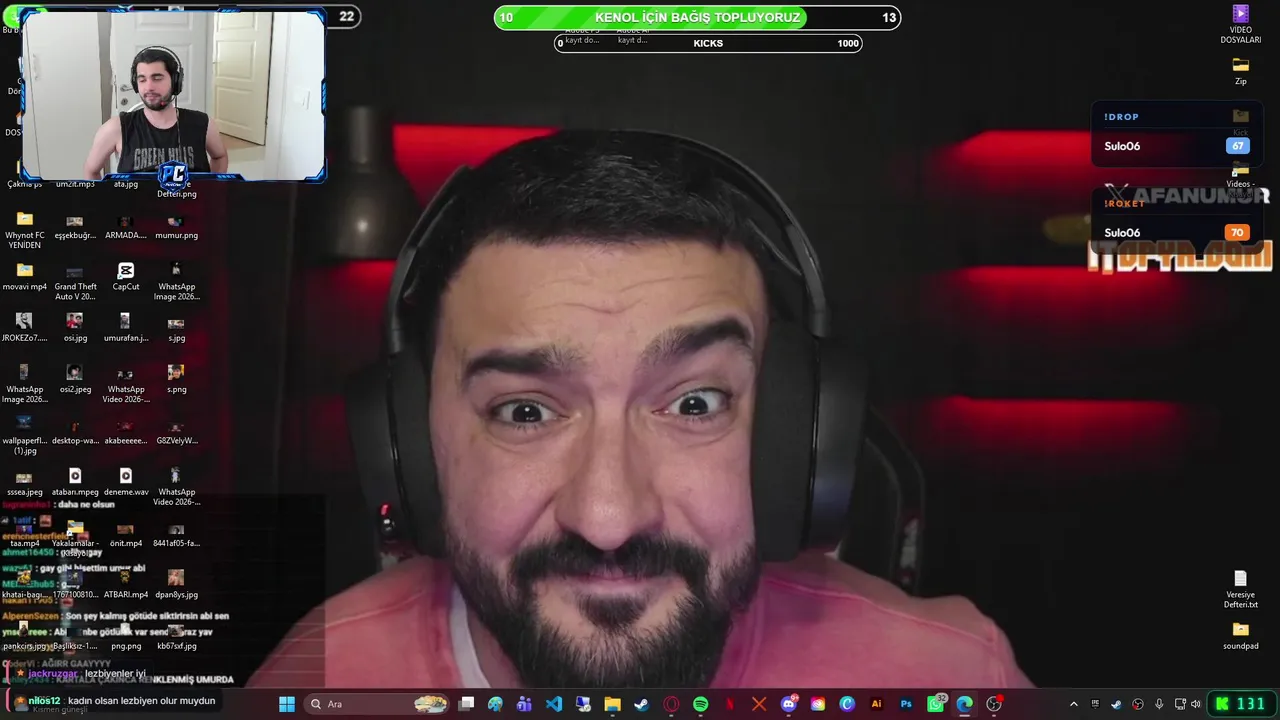Select the atabarı.mpeg media file

(75, 481)
